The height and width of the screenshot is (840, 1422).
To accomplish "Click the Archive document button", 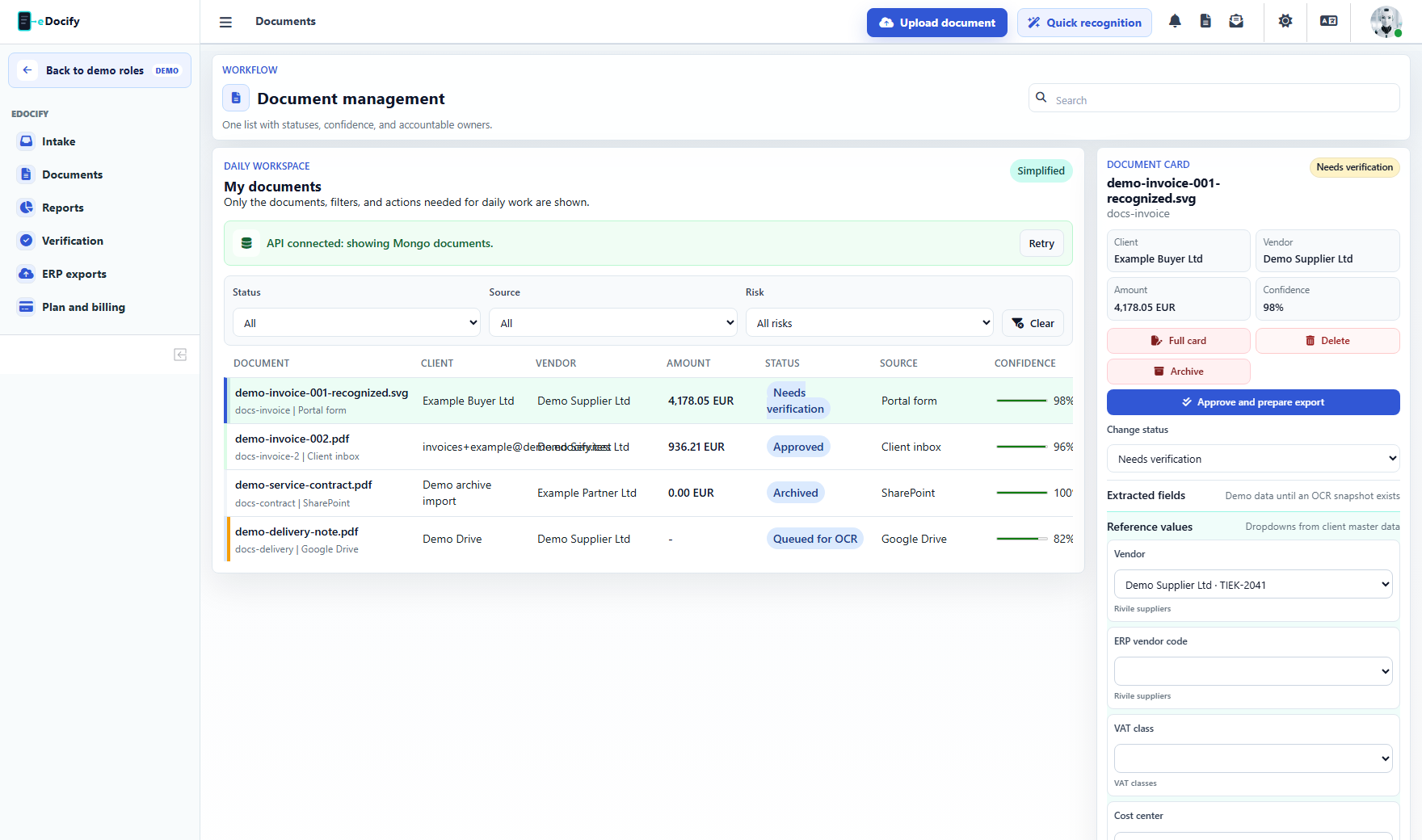I will coord(1179,372).
